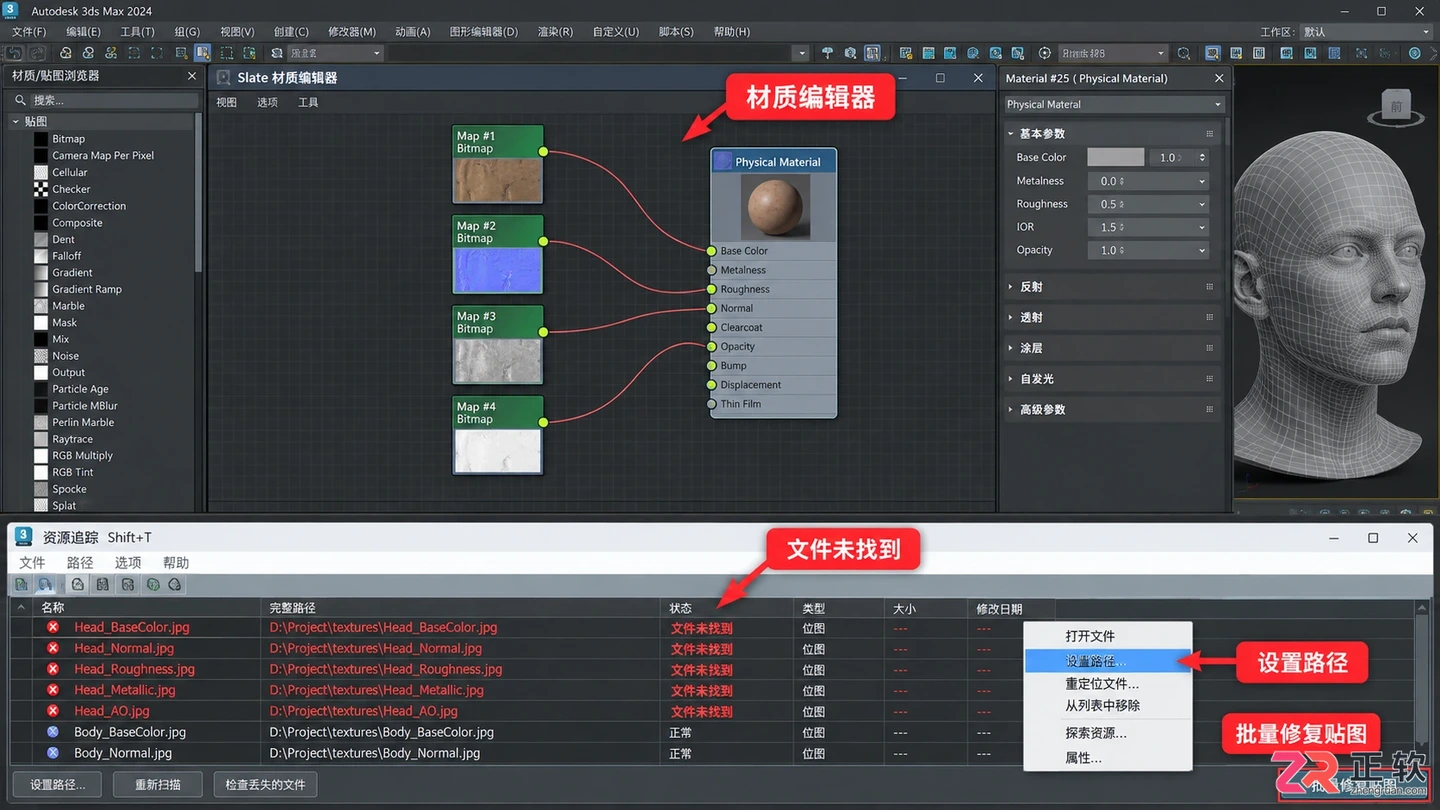The image size is (1440, 810).
Task: Open the Roughness value dropdown arrow
Action: (1201, 204)
